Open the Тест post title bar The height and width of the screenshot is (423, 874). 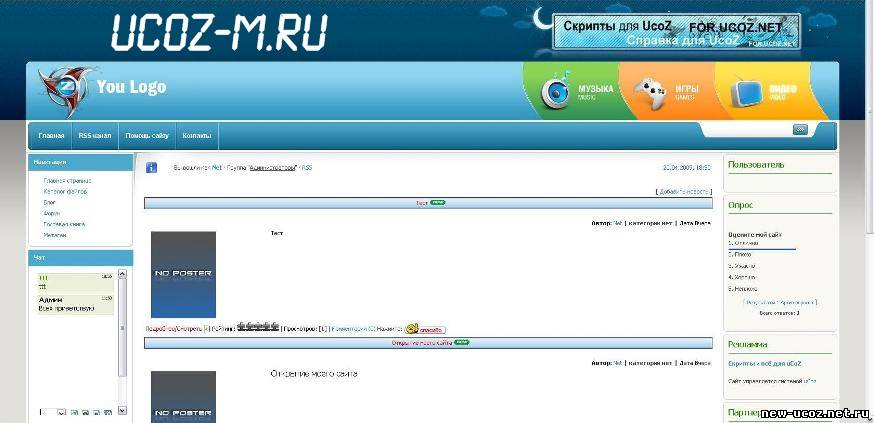click(x=428, y=203)
